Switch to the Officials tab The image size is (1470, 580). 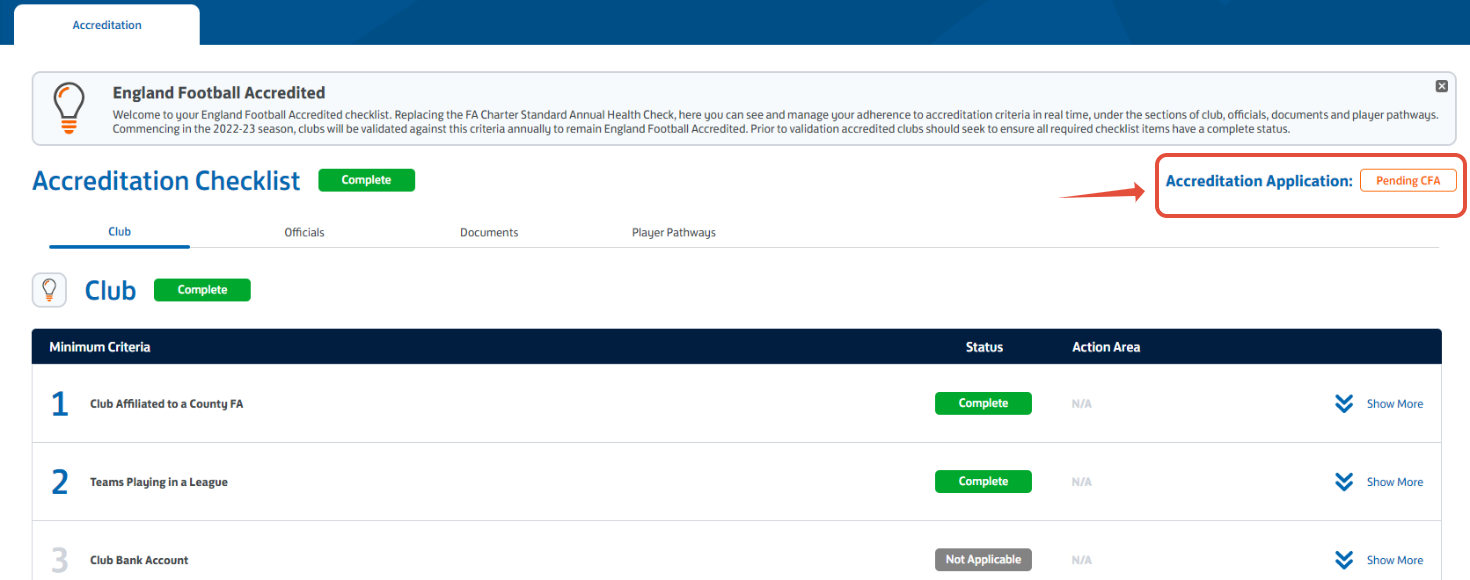pyautogui.click(x=303, y=231)
